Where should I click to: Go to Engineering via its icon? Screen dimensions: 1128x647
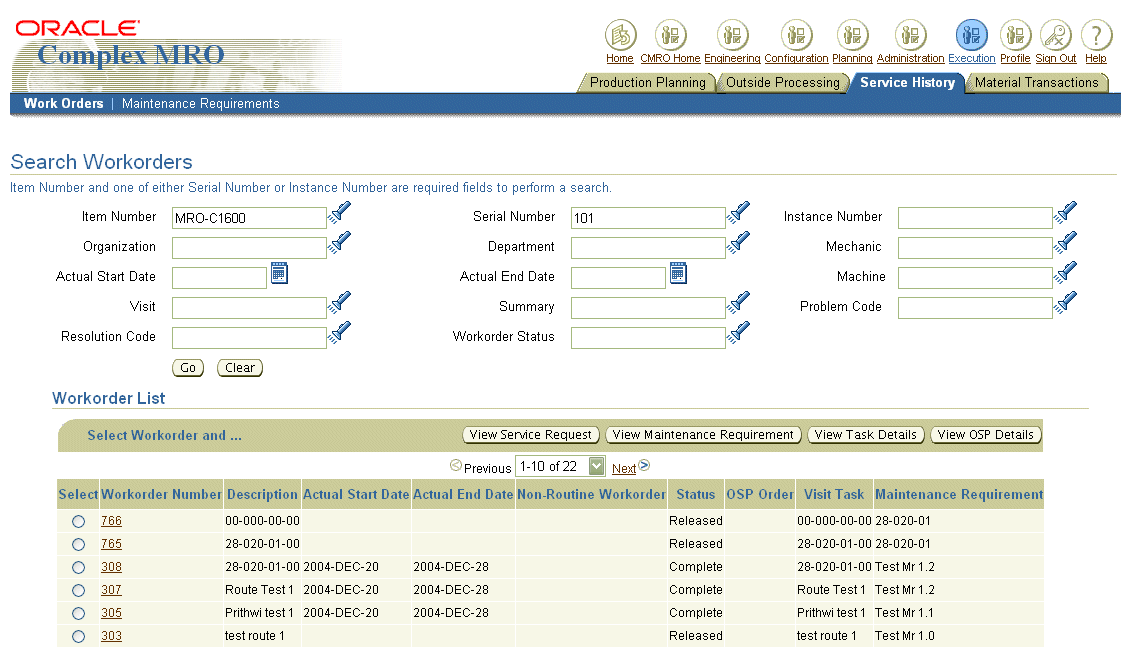732,35
